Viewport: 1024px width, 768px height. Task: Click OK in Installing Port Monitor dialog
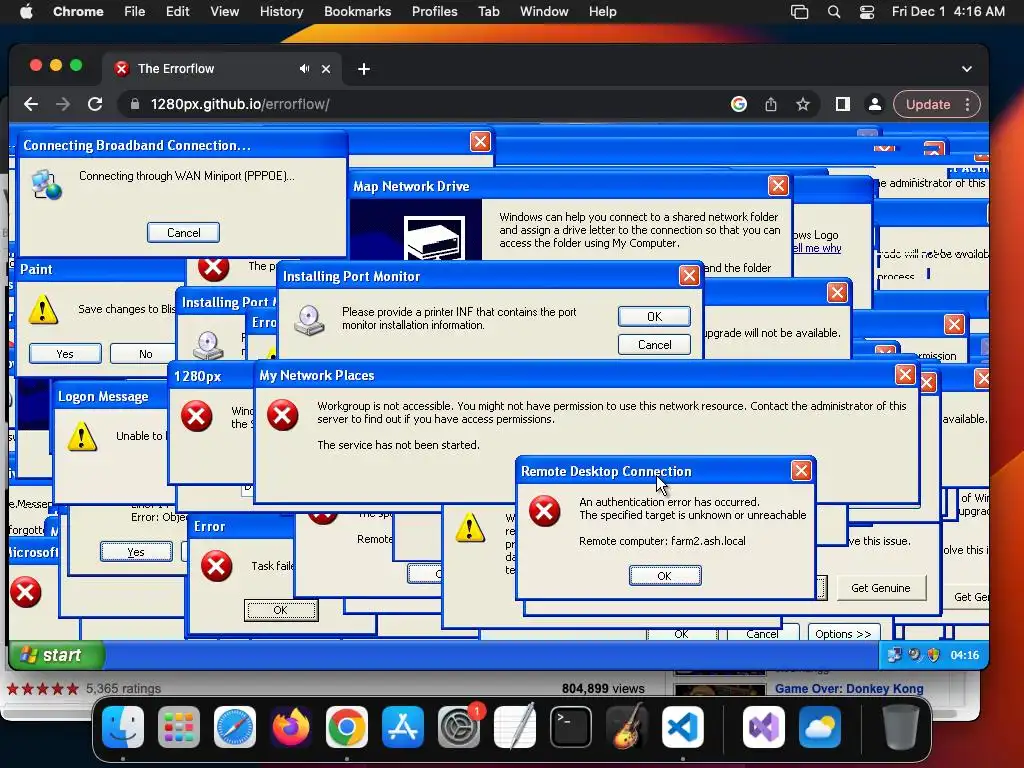tap(654, 317)
